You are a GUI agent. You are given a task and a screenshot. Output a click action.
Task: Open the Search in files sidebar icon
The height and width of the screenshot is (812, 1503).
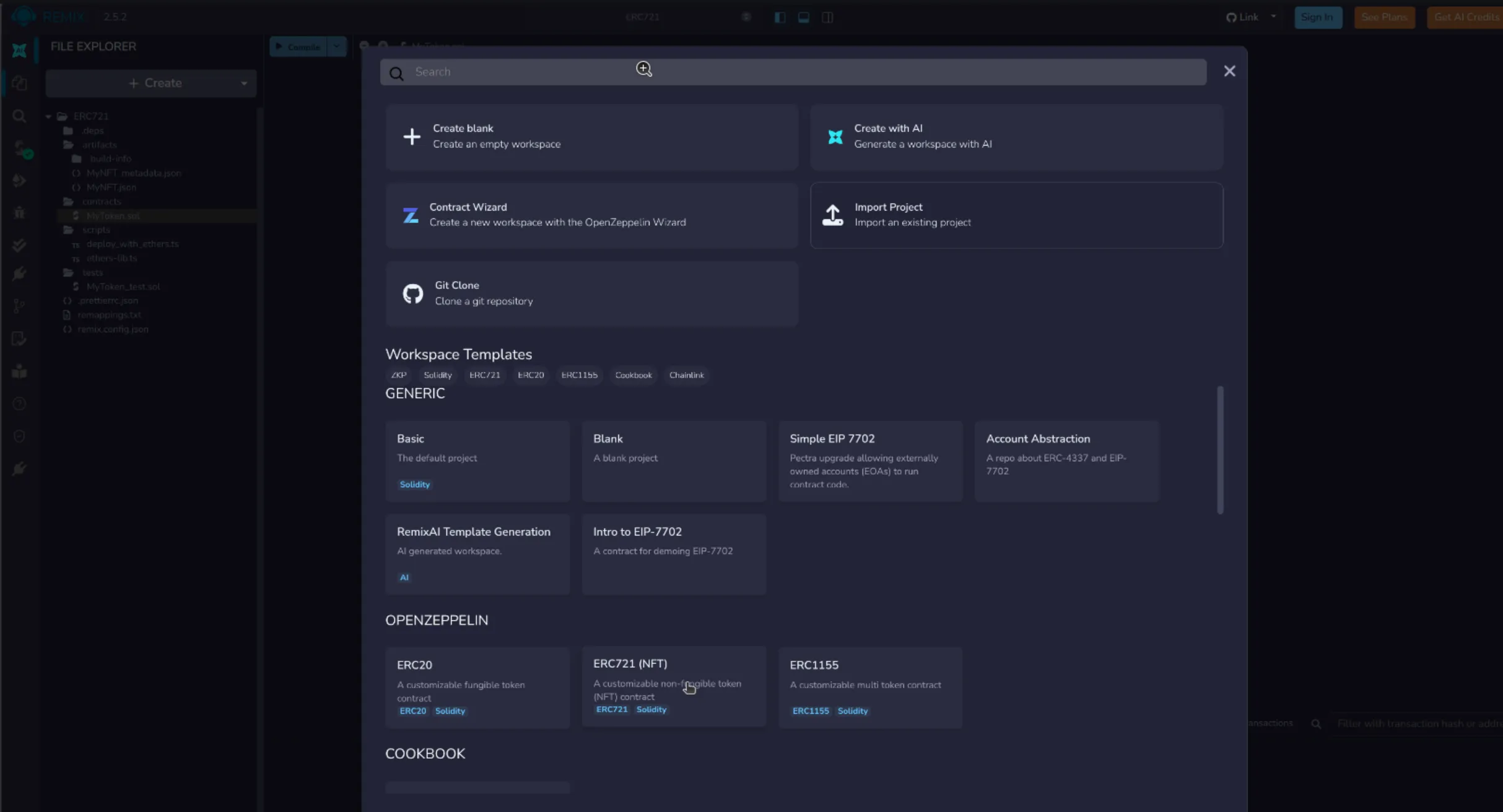(x=19, y=116)
